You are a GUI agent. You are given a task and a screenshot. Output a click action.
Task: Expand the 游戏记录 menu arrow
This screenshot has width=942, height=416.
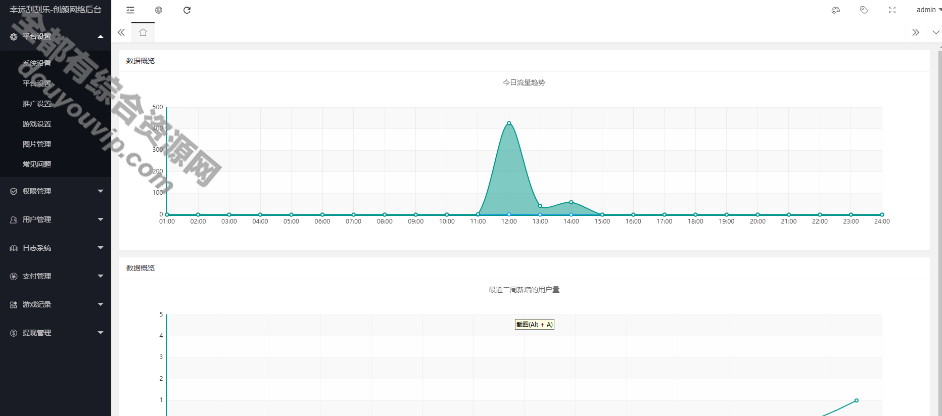[100, 304]
